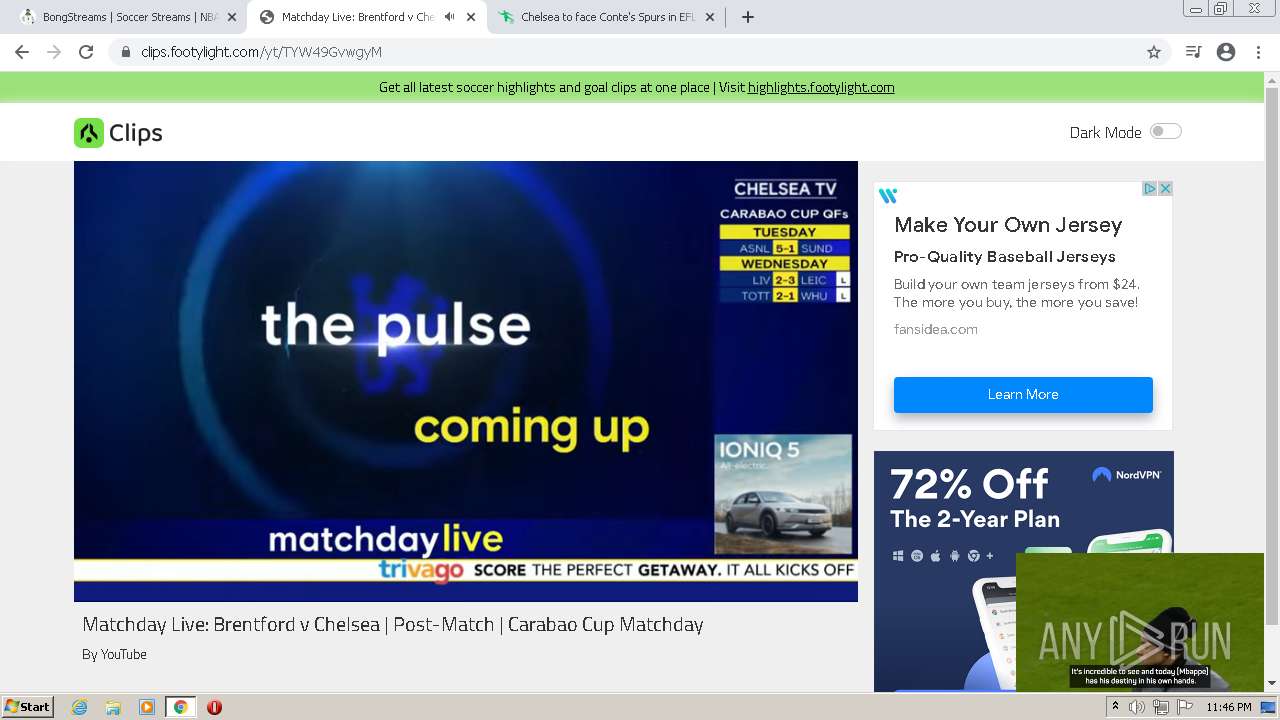1280x720 pixels.
Task: Click the floating mini video player overlay
Action: point(1139,622)
